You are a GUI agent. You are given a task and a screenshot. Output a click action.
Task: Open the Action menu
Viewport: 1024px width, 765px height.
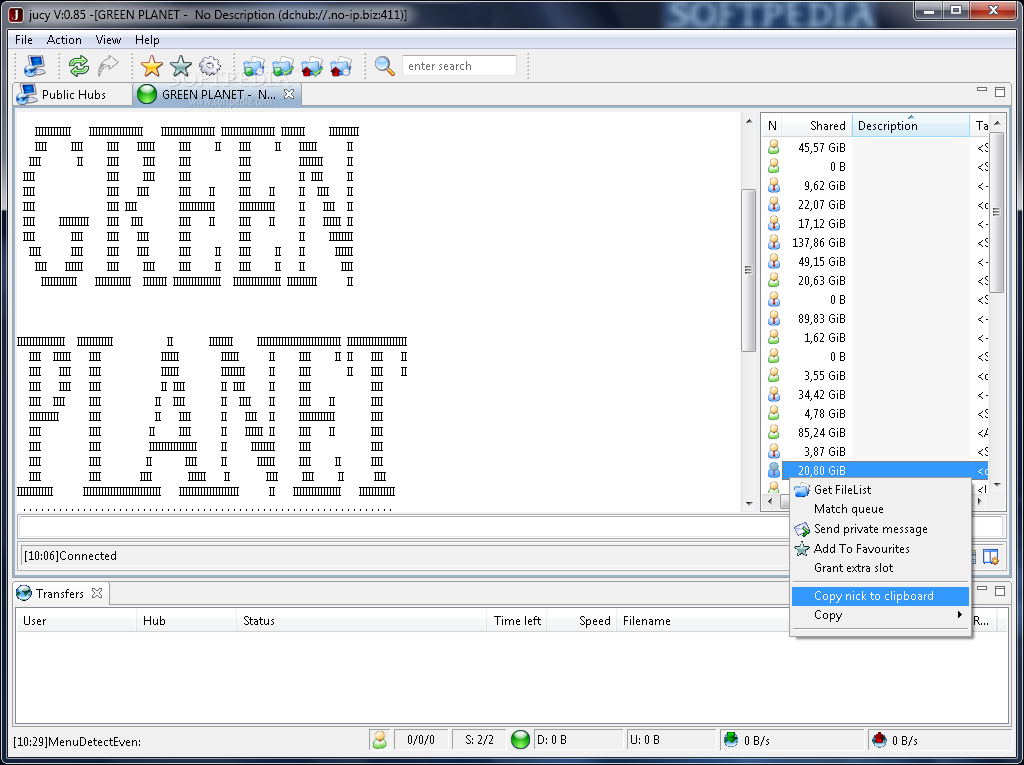(64, 40)
